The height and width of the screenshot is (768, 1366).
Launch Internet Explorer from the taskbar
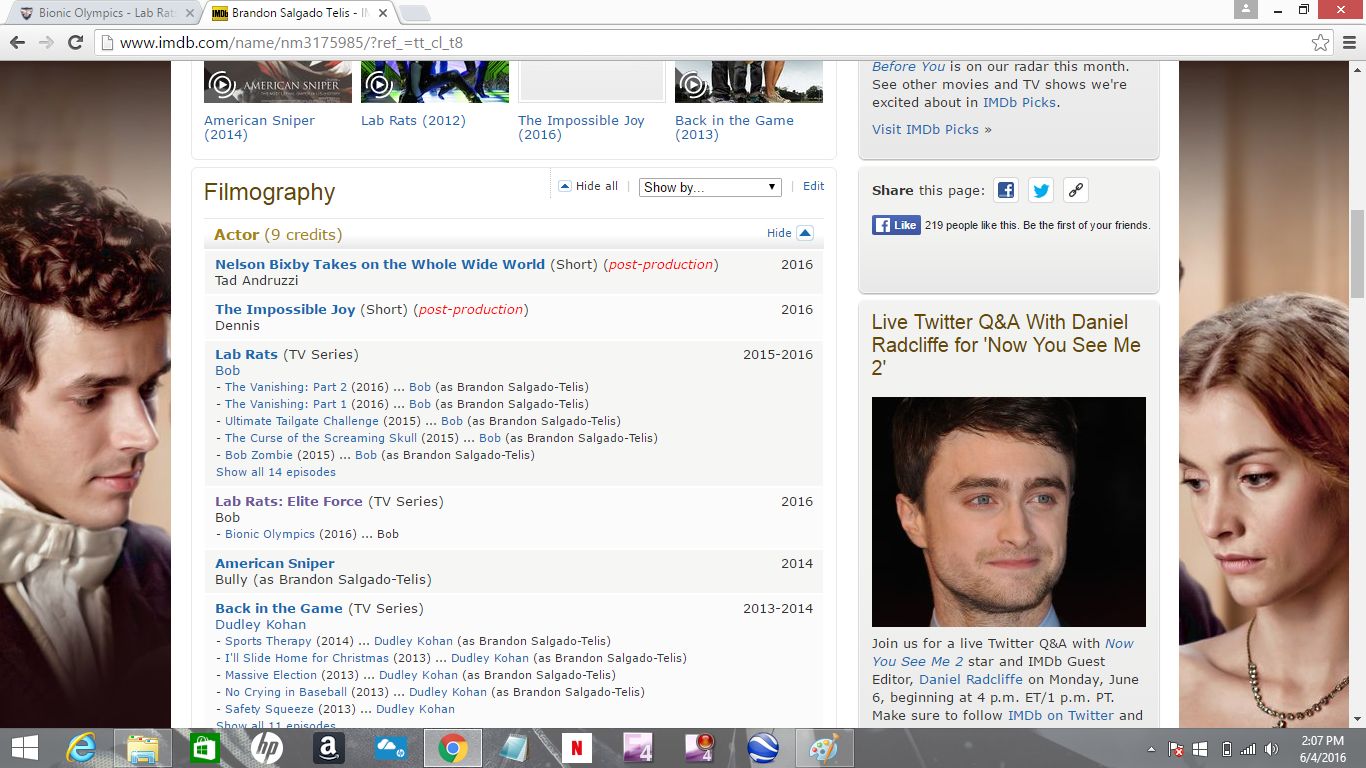point(81,748)
